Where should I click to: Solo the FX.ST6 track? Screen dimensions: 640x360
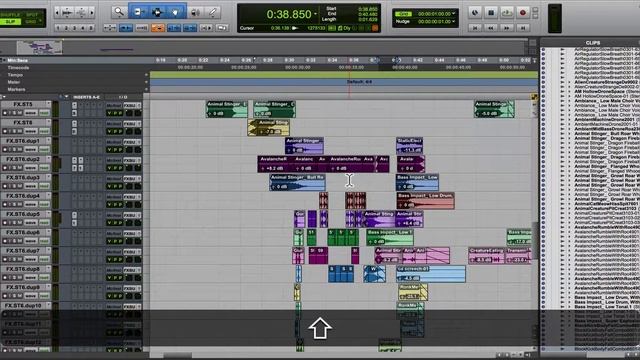click(14, 131)
